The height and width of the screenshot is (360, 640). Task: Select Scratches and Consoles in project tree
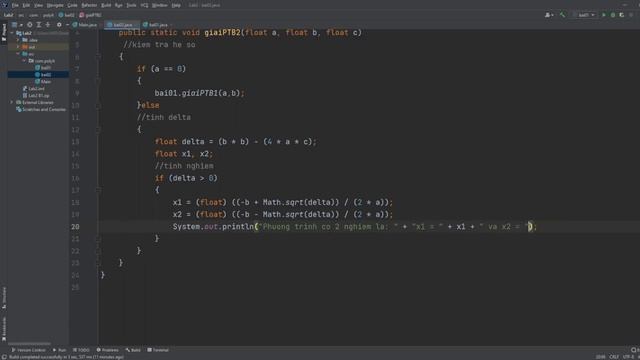click(x=41, y=109)
